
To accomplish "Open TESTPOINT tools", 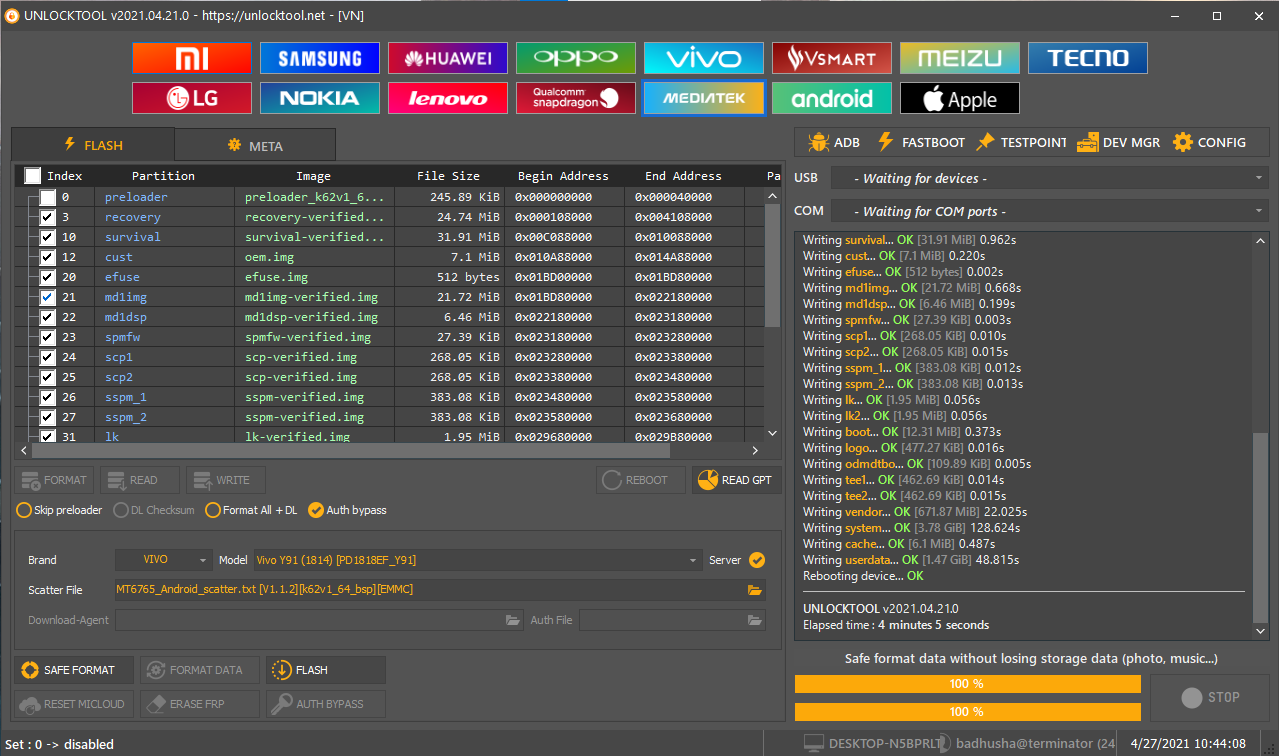I will 1021,142.
